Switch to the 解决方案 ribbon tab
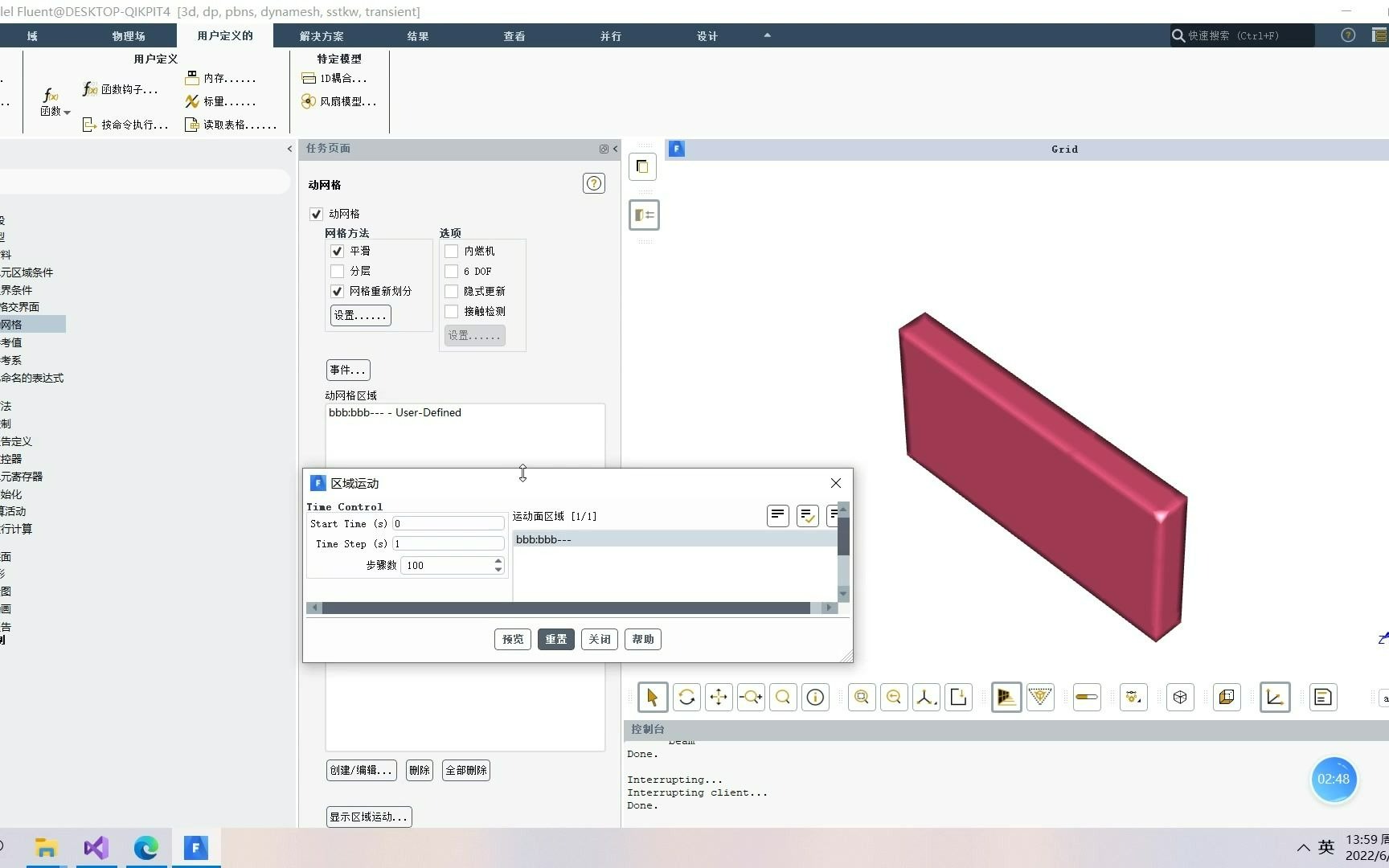 click(322, 36)
